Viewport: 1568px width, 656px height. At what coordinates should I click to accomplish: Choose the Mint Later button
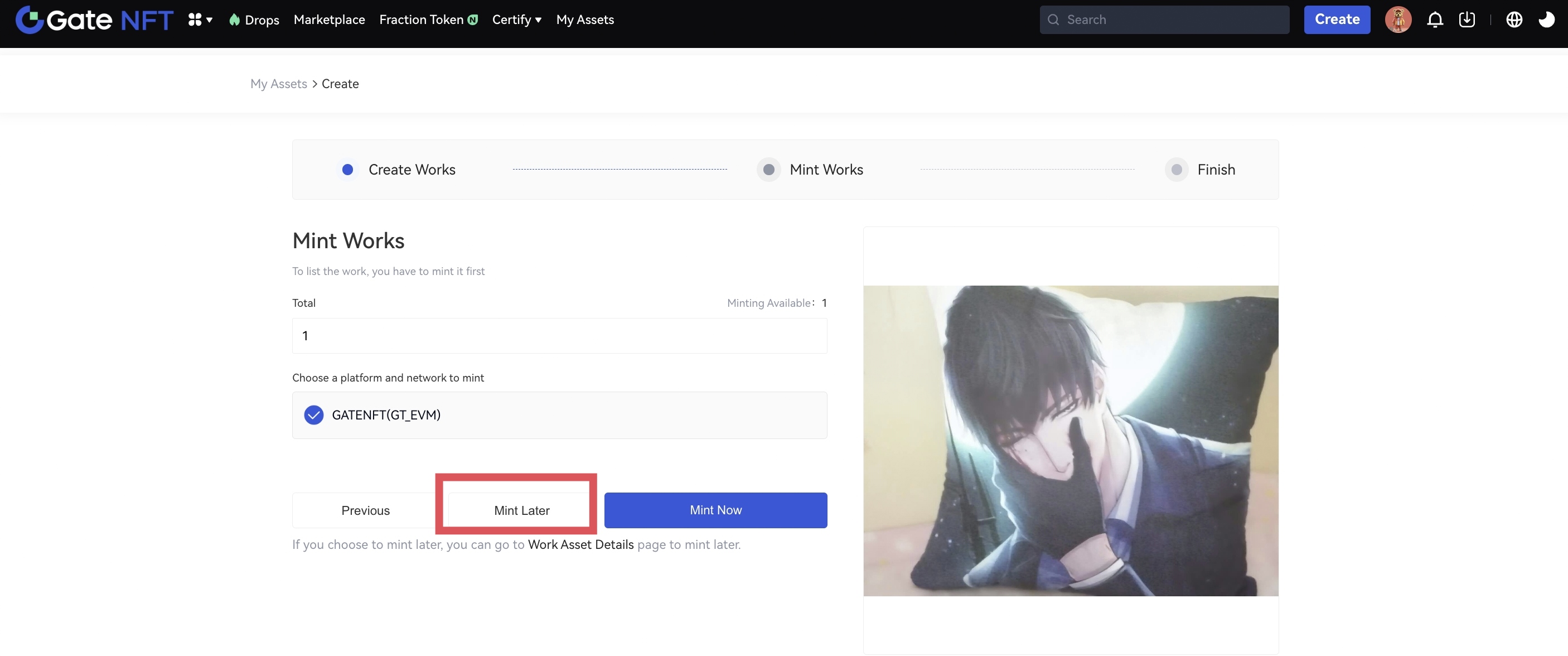tap(522, 510)
